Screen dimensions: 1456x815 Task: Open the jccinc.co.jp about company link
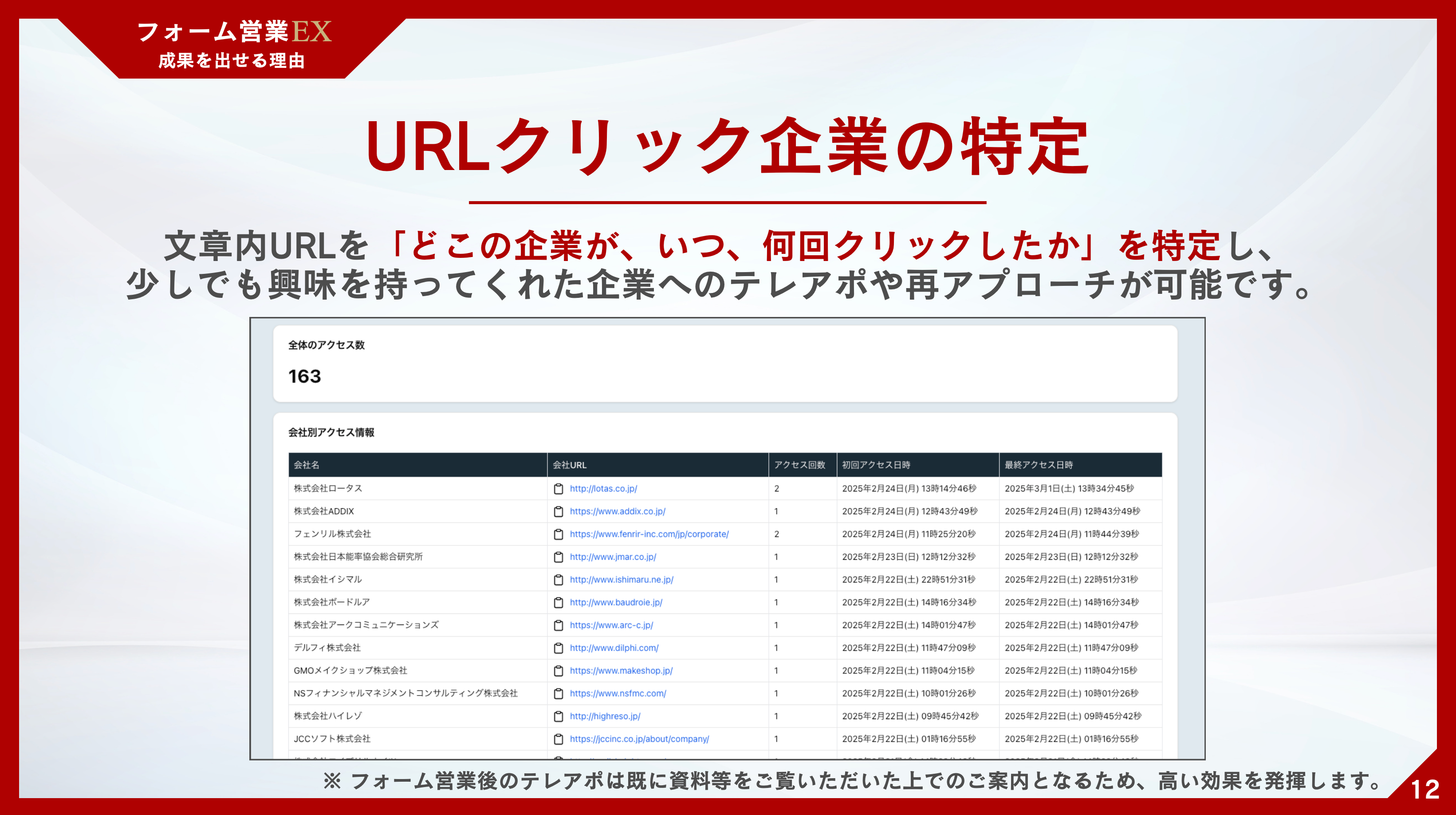pos(639,739)
